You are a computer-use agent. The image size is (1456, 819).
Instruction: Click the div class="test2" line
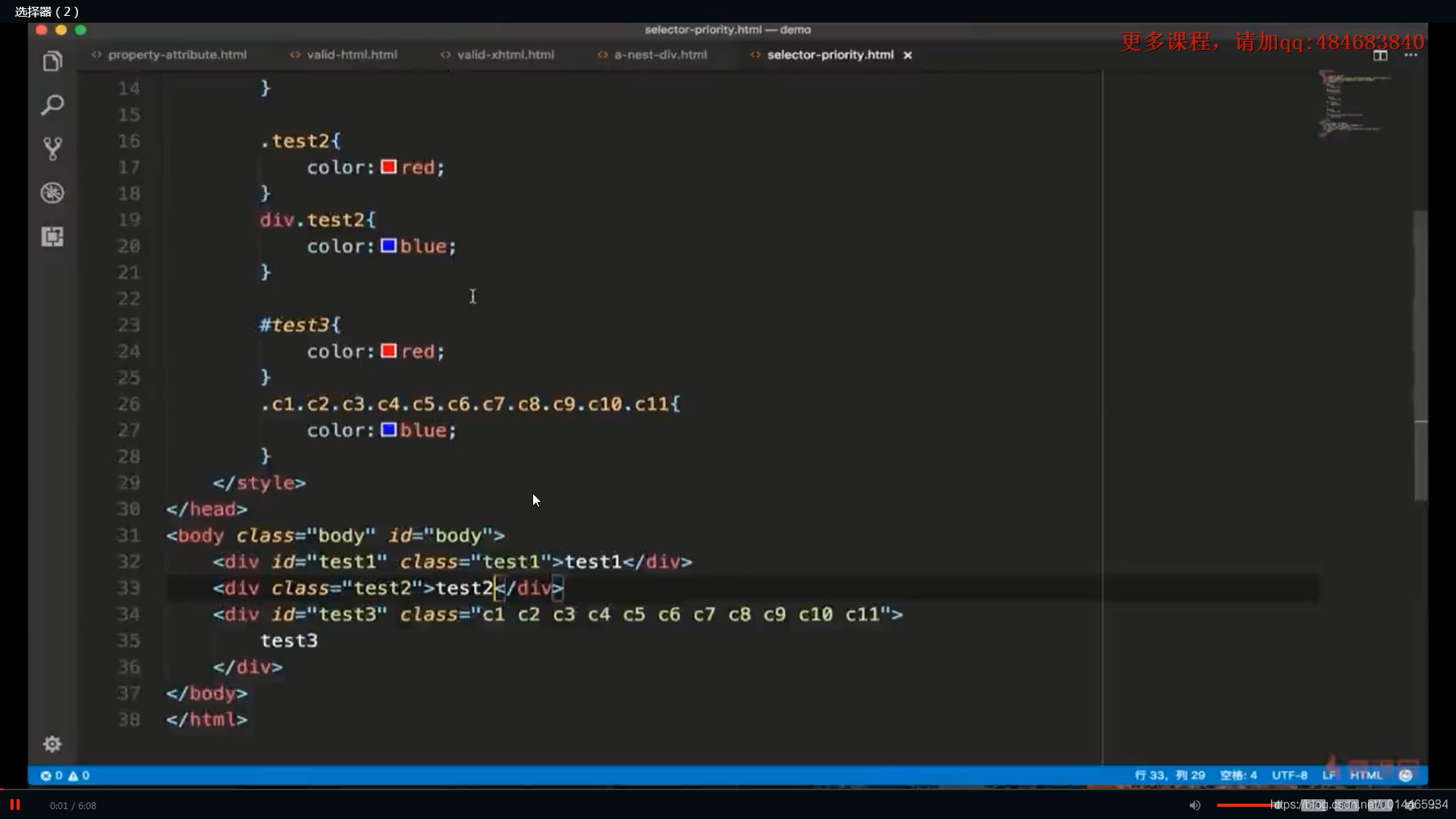point(388,588)
